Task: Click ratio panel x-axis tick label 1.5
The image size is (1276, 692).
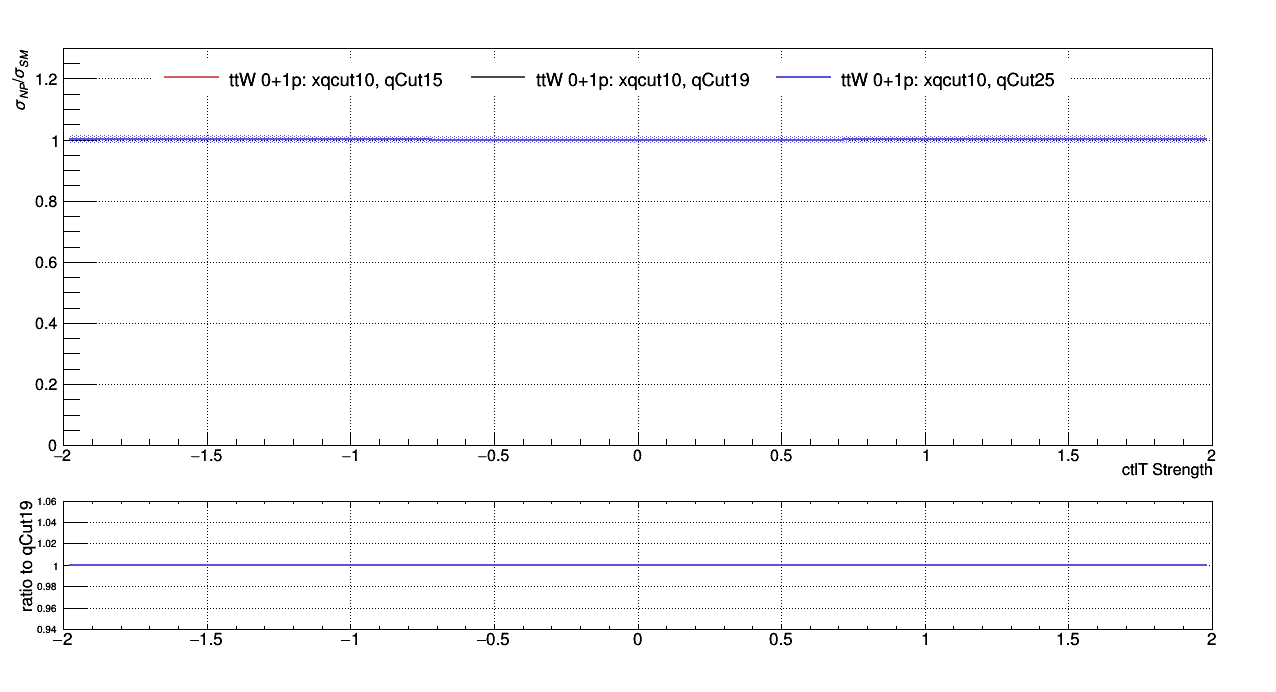Action: pos(1069,640)
